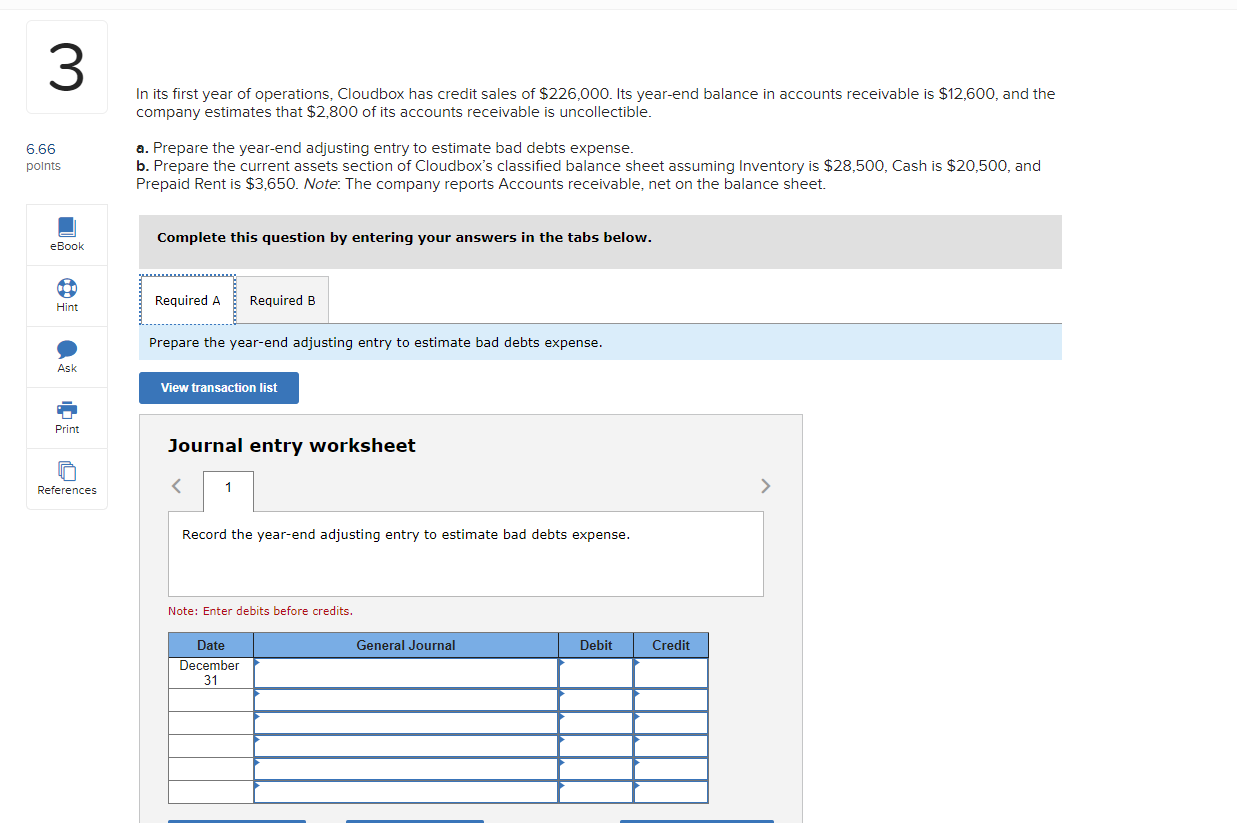The image size is (1237, 823).
Task: Click the left navigation chevron in the worksheet
Action: pyautogui.click(x=176, y=486)
